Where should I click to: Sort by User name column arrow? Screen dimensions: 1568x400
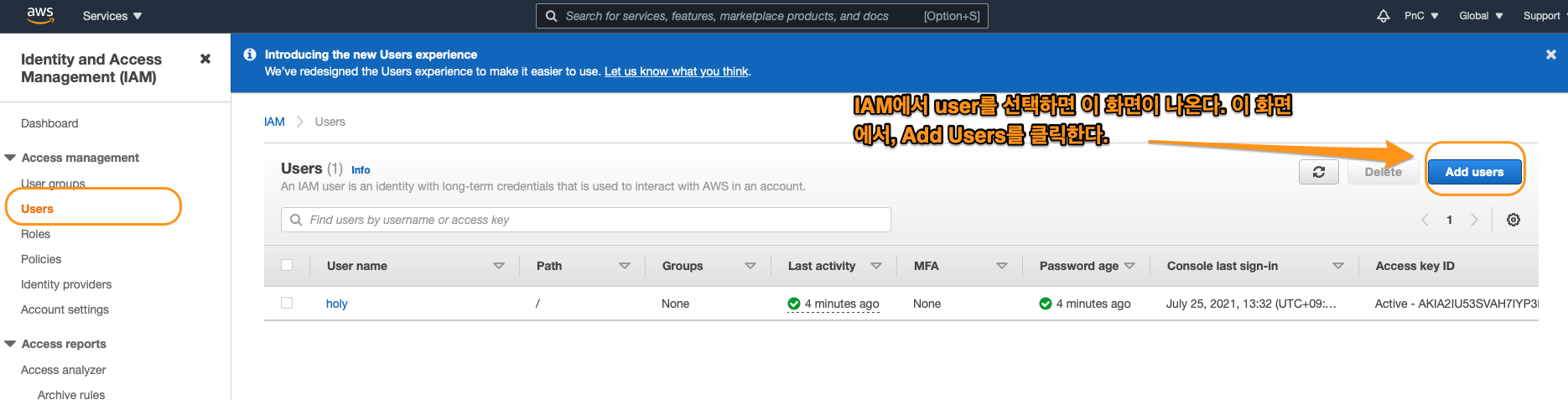[x=499, y=266]
